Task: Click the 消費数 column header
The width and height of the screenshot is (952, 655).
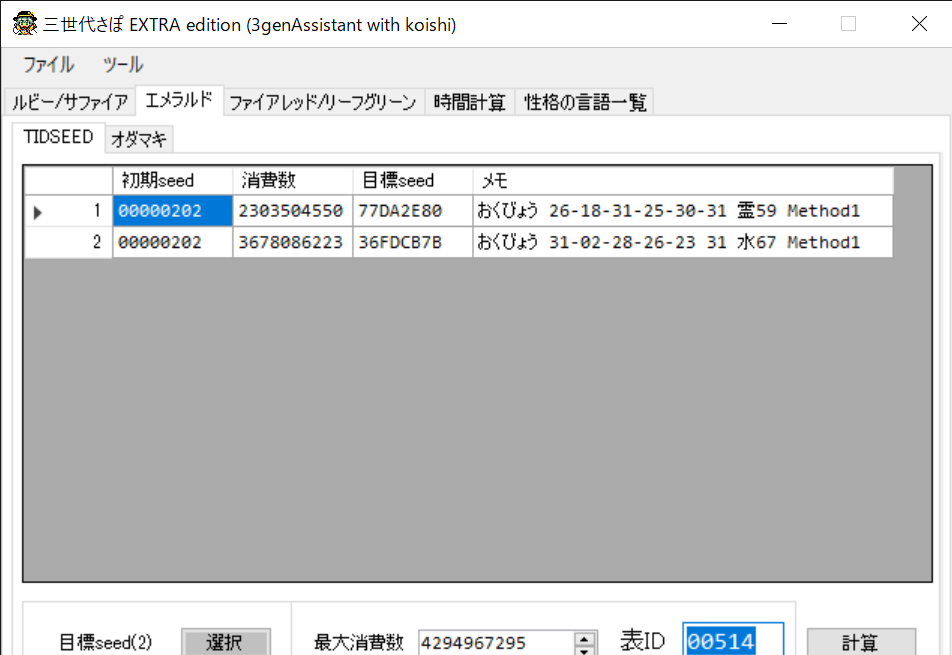Action: (x=292, y=180)
